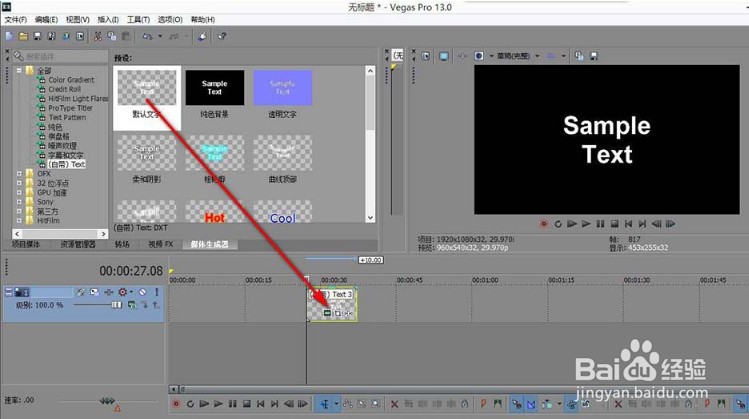Collapse the 全部 root folder
749x419 pixels.
click(x=19, y=71)
